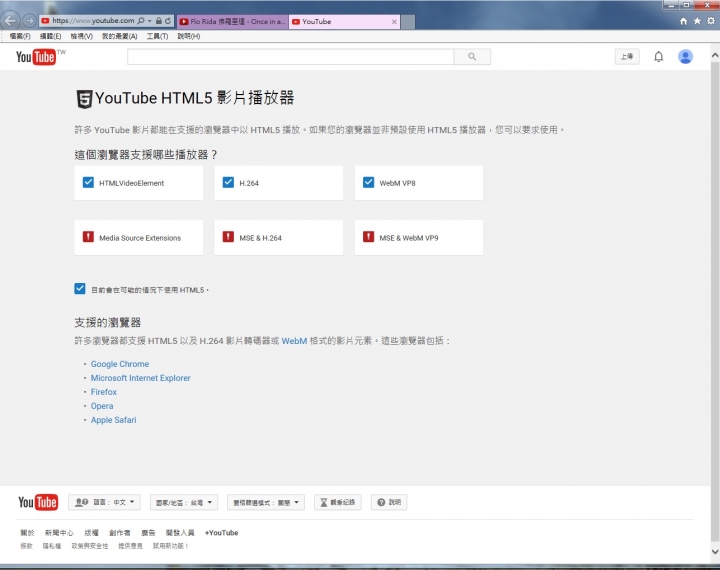
Task: Click the question mark help button in footer
Action: (389, 502)
